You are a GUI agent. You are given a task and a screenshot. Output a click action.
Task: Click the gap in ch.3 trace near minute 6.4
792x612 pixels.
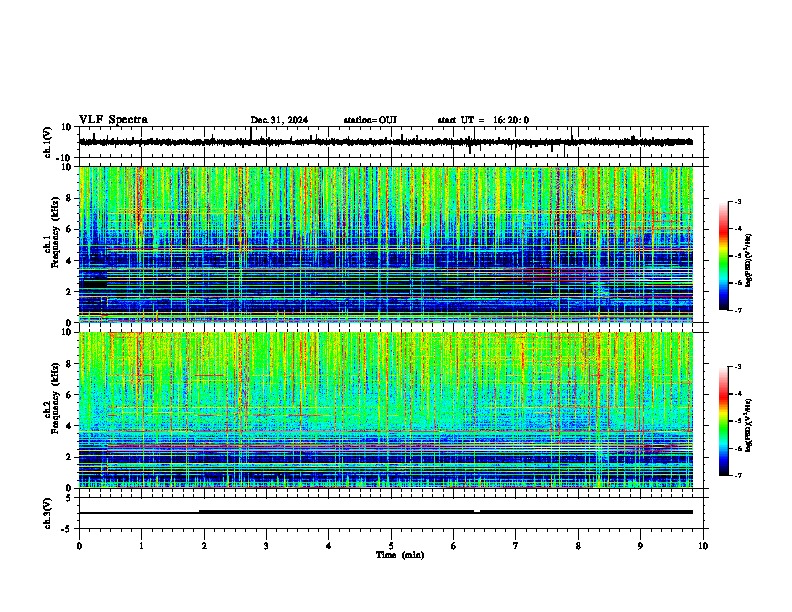tap(477, 512)
